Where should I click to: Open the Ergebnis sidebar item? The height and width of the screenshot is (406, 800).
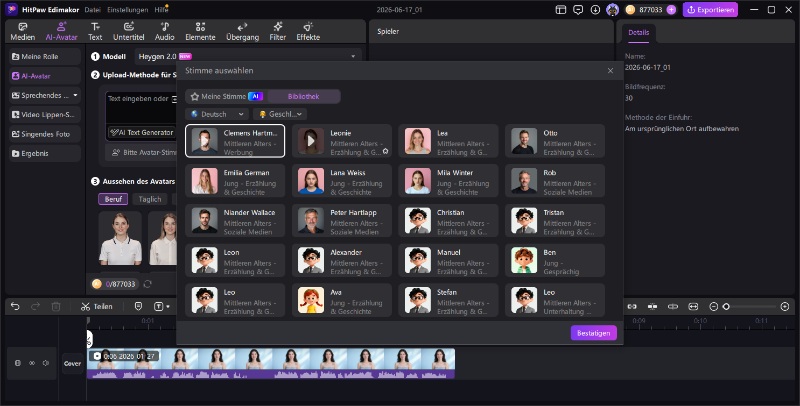[45, 154]
